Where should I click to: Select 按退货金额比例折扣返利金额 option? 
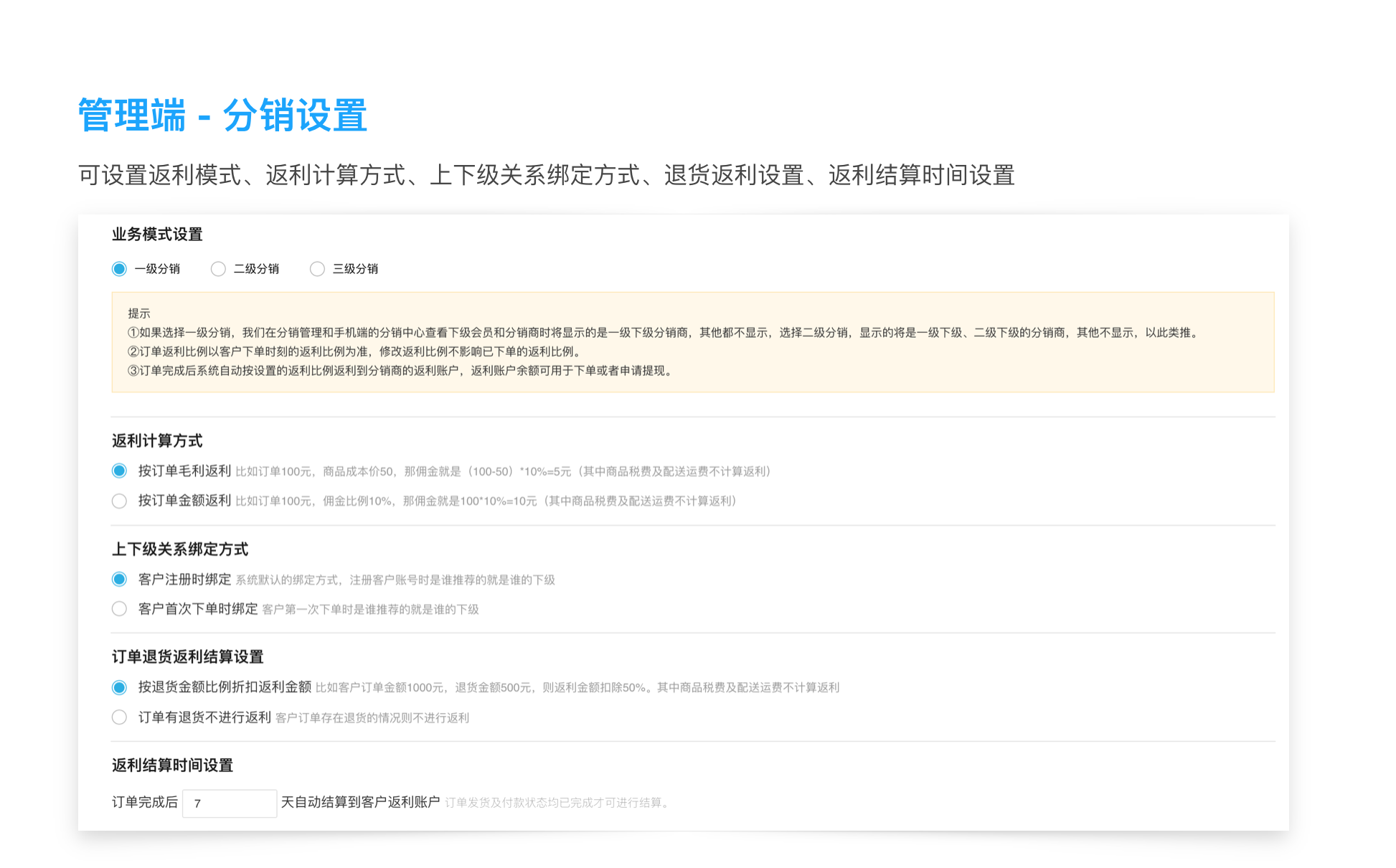click(x=119, y=687)
